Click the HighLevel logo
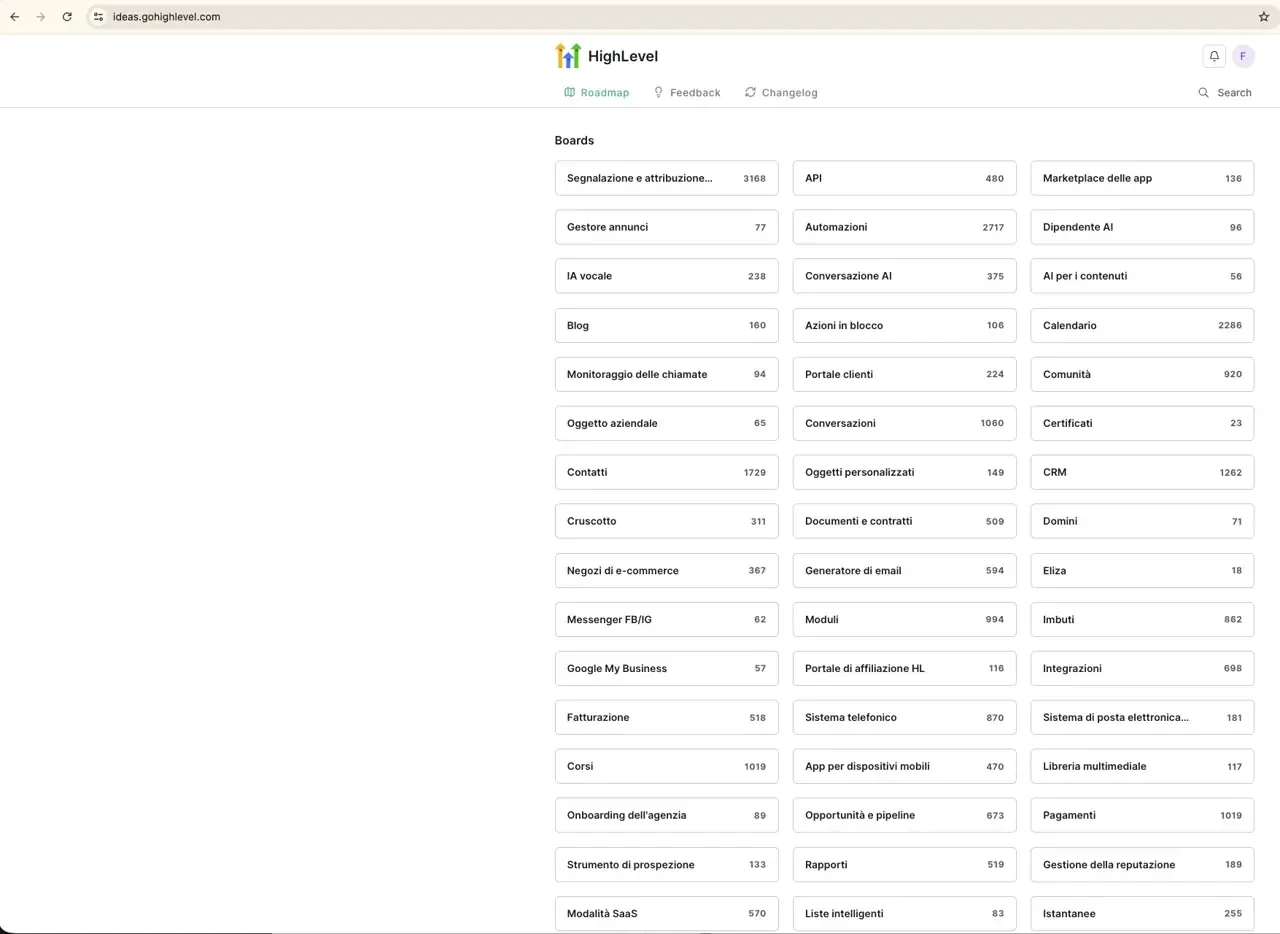1280x934 pixels. pos(607,56)
